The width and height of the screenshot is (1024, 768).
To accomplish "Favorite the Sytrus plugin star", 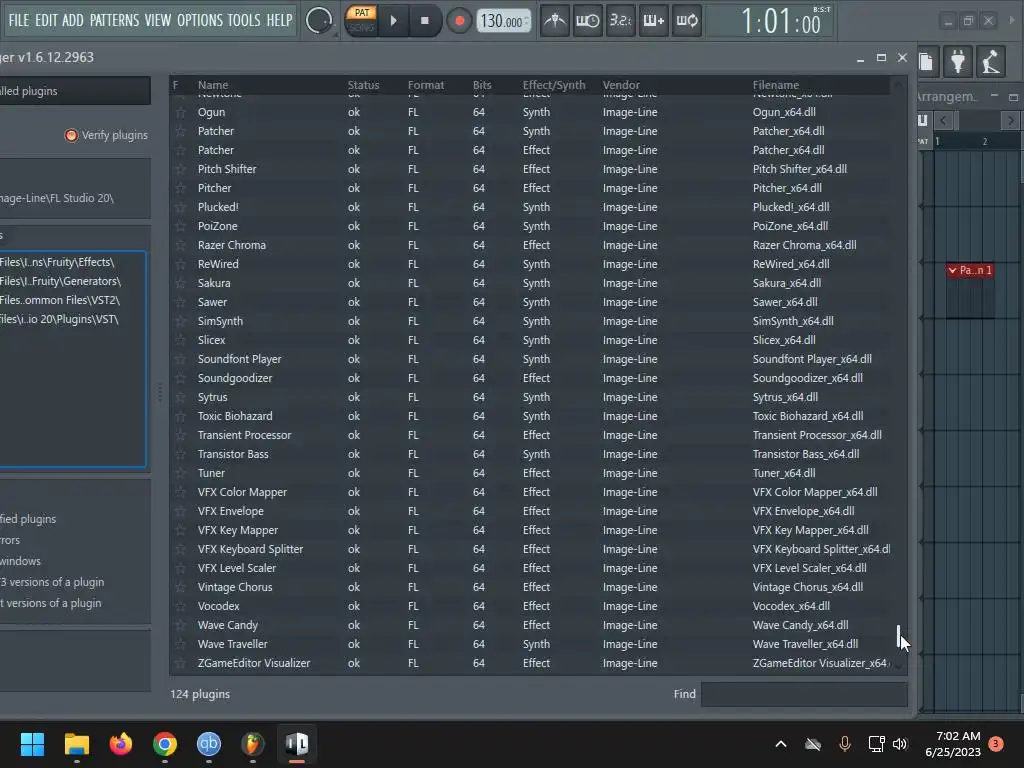I will (180, 397).
